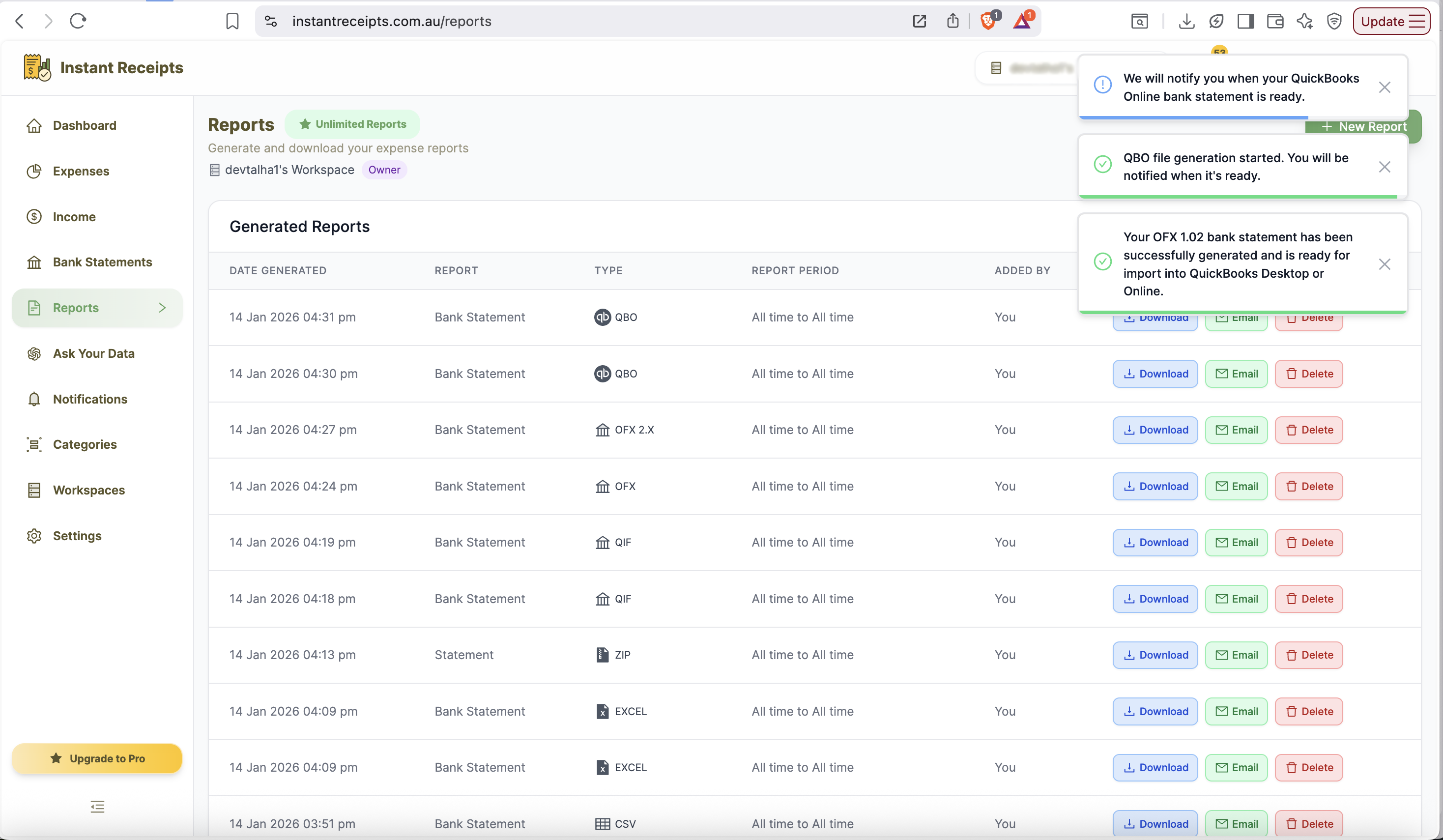Click QBO icon in 04:31 pm row
Screen dimensions: 1443x840
coord(603,317)
